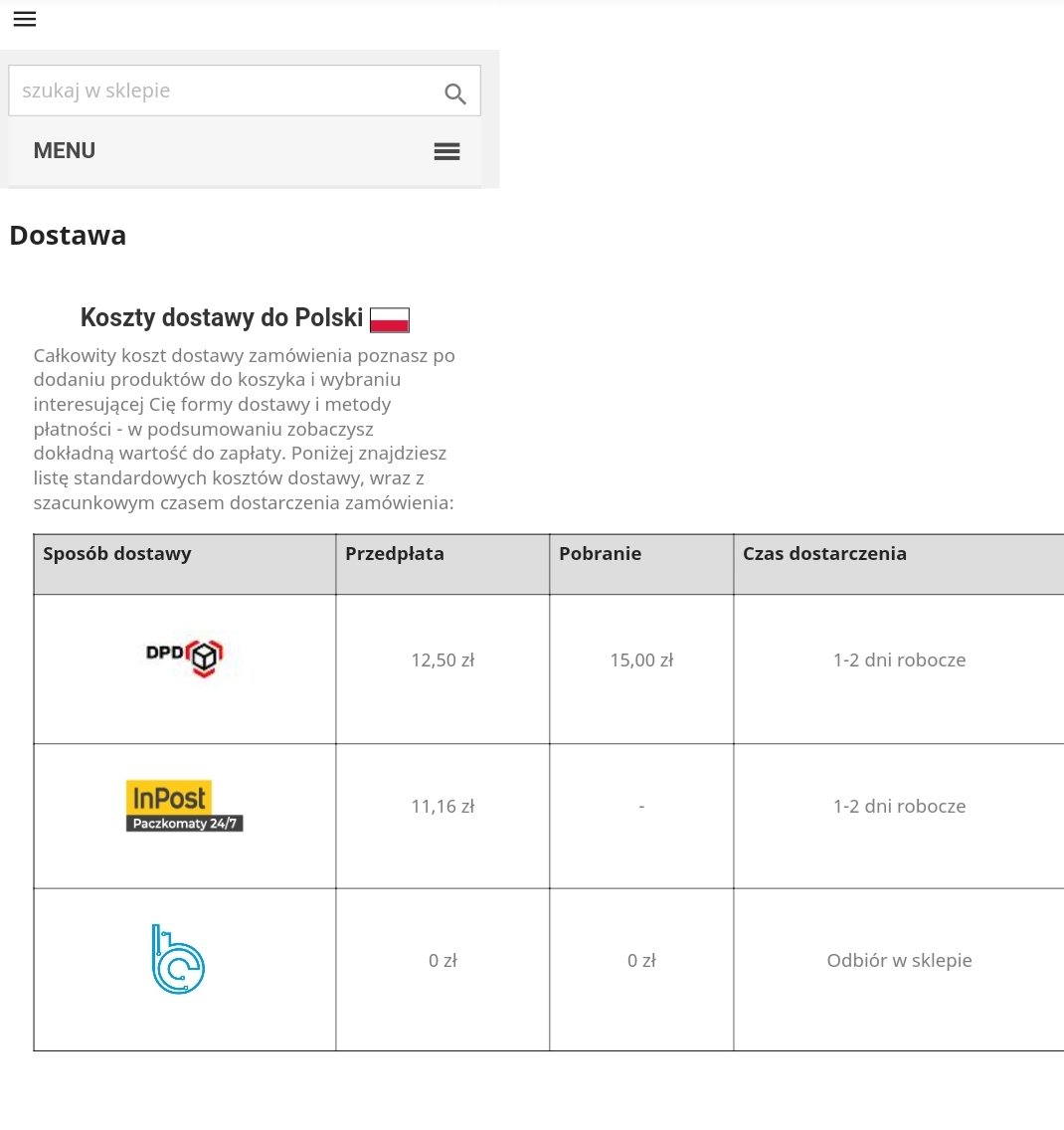The image size is (1064, 1130).
Task: Click the DPD prepayment price 12,50 zł
Action: [443, 659]
